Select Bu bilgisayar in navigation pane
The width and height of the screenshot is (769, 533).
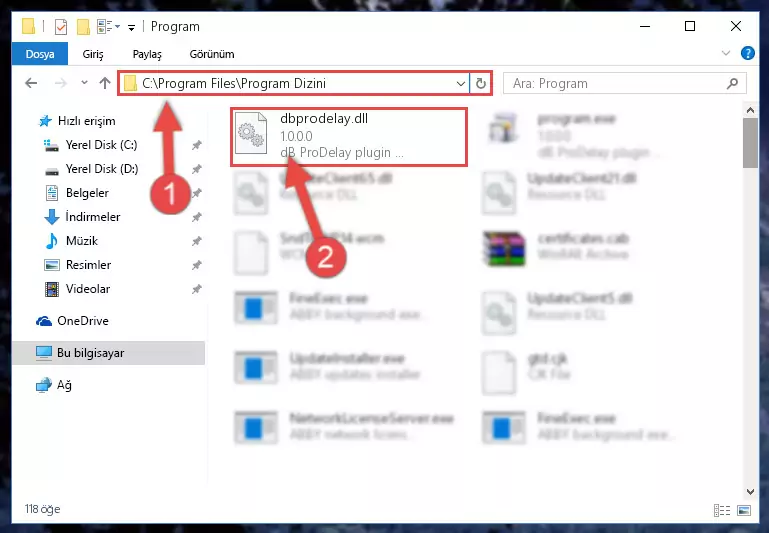(108, 353)
